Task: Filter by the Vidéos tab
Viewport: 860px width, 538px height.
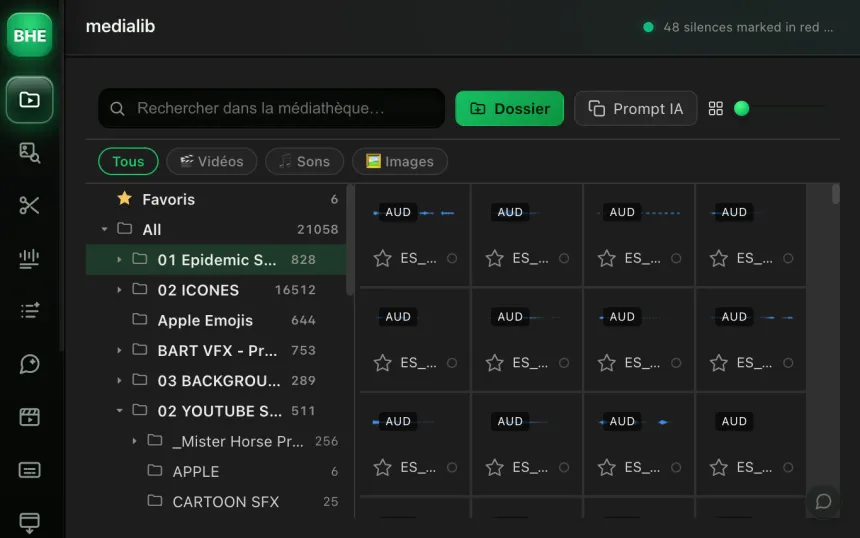Action: click(x=212, y=161)
